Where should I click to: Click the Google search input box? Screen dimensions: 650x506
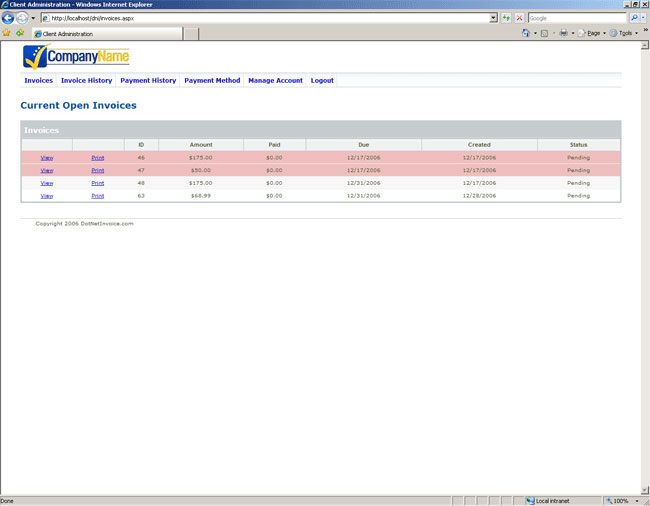point(576,18)
